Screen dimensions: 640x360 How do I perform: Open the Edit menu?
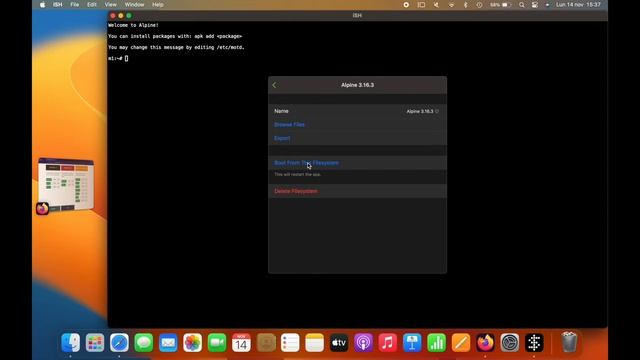[92, 4]
